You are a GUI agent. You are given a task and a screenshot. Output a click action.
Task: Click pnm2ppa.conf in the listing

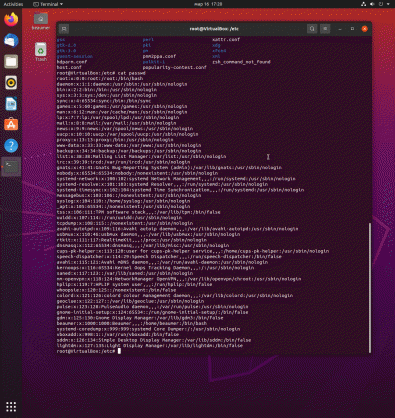[x=159, y=56]
